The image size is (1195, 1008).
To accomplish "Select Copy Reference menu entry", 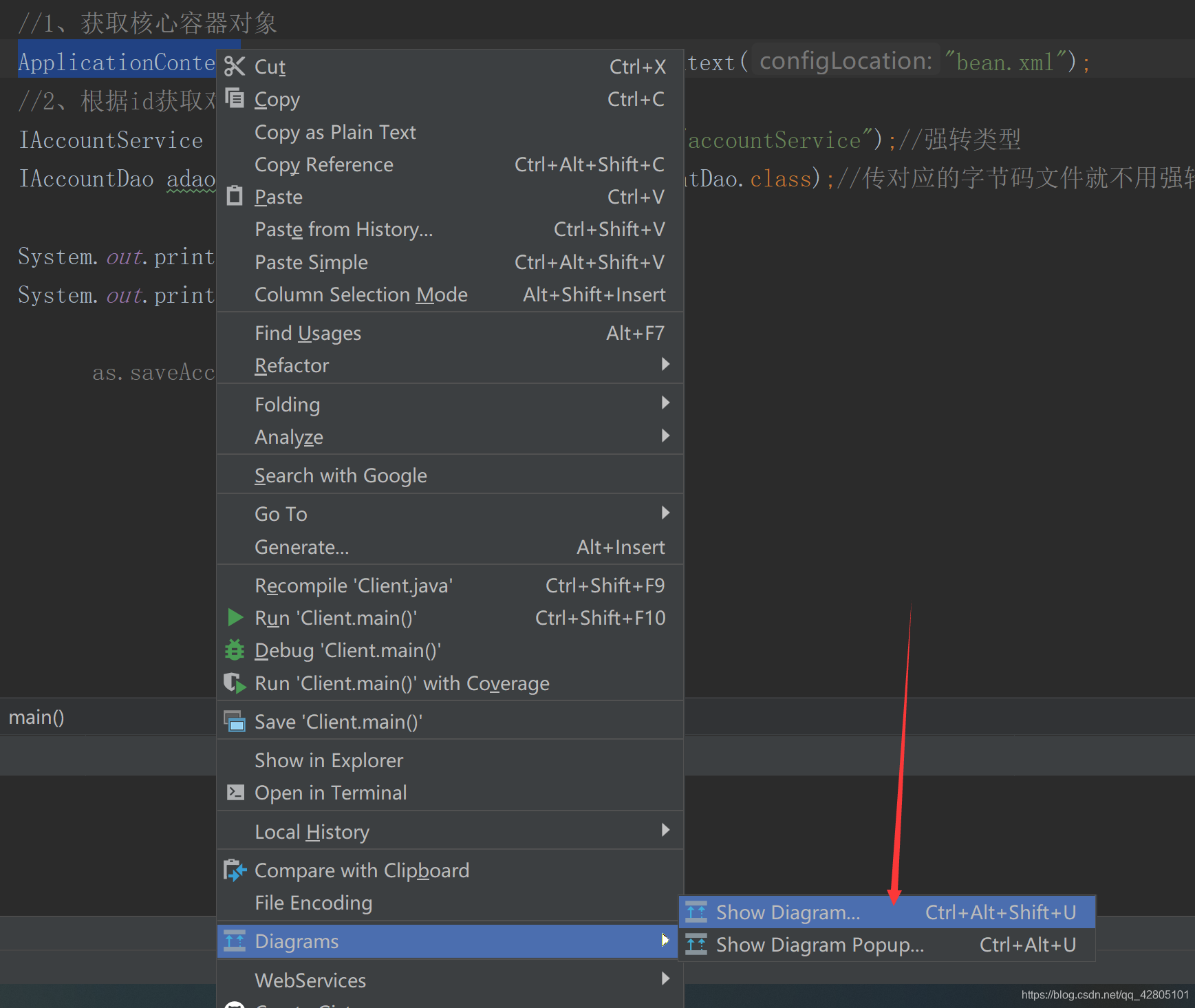I will pos(450,164).
